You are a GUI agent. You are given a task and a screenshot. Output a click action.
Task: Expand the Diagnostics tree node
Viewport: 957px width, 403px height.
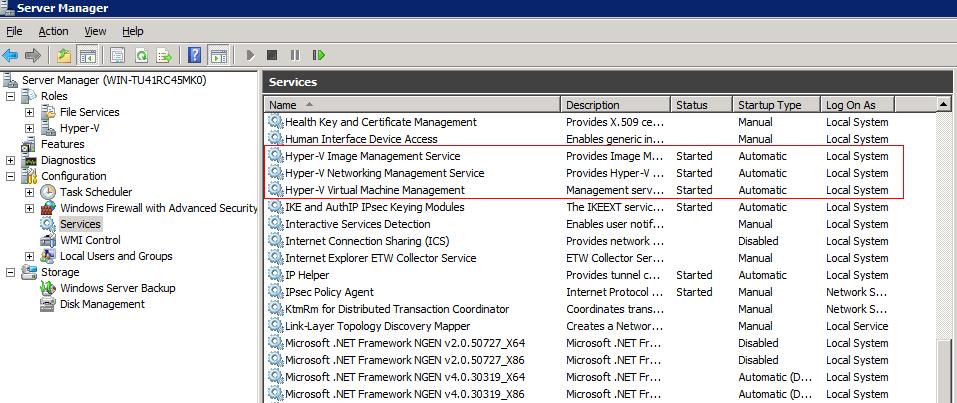click(x=11, y=160)
